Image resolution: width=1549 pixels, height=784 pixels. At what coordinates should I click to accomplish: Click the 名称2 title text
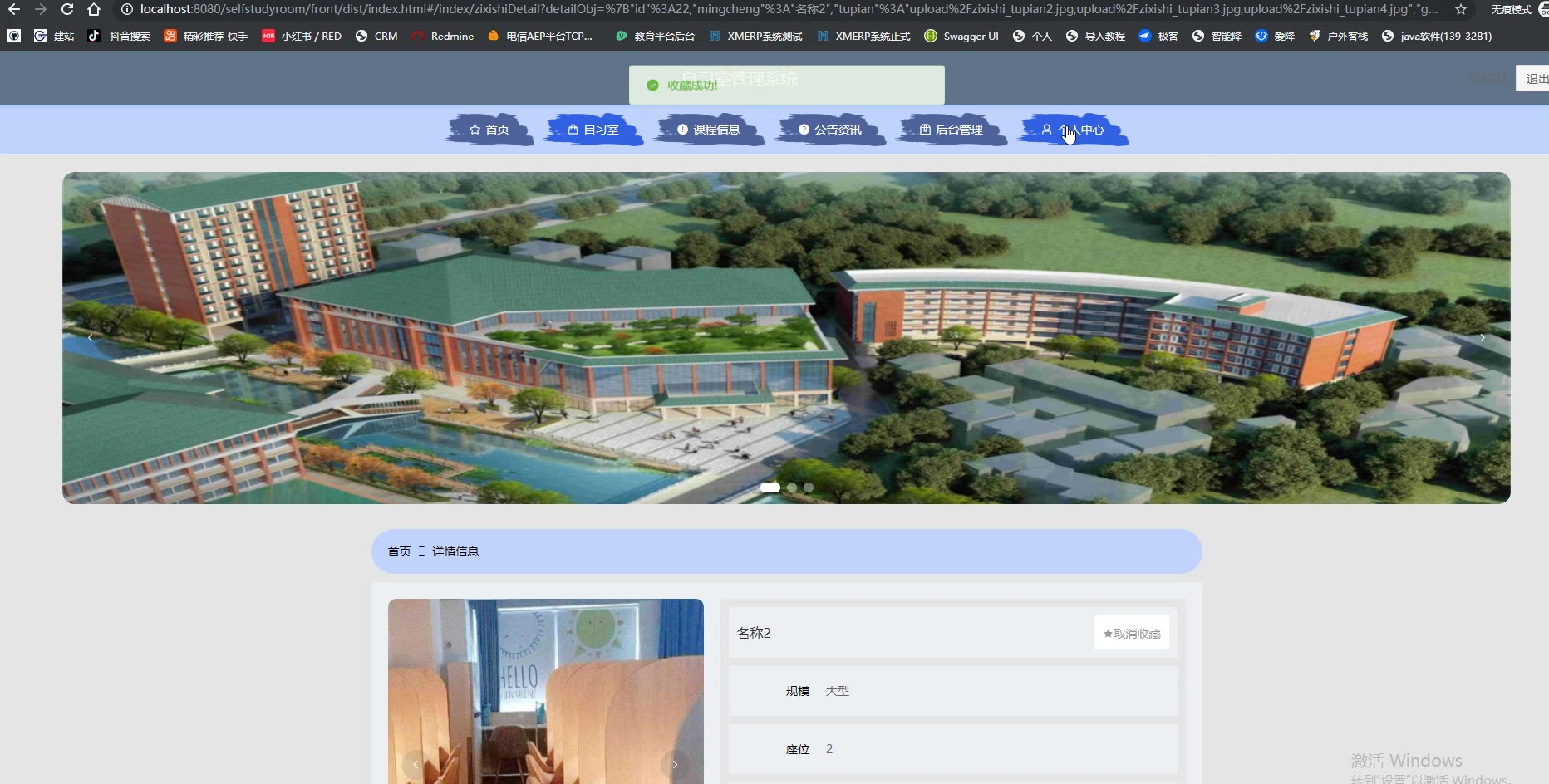pos(754,633)
